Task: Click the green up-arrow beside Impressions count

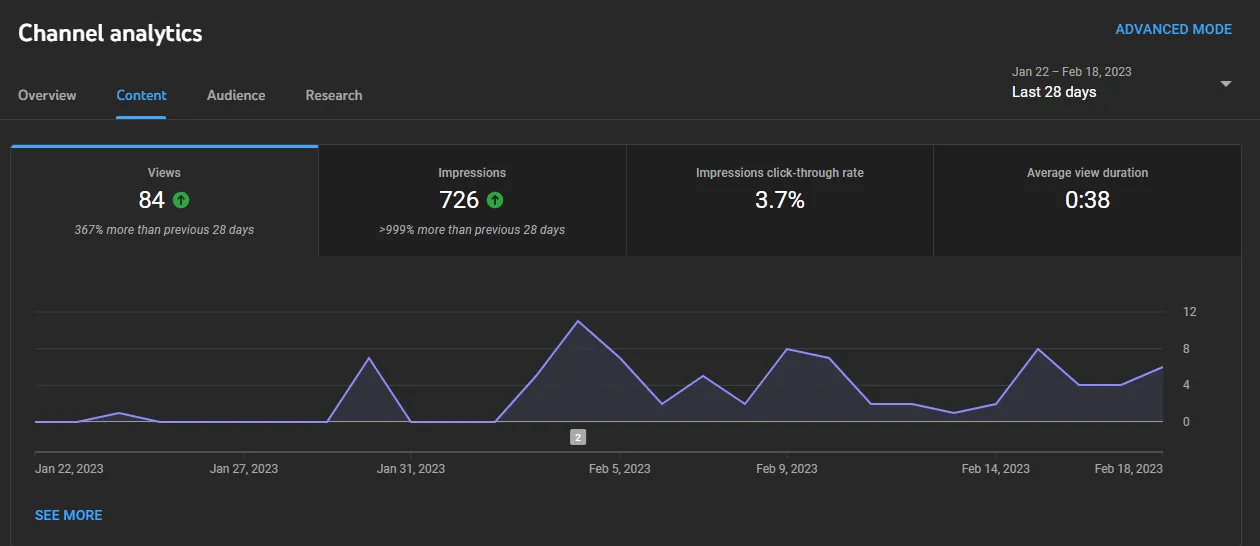Action: point(495,200)
